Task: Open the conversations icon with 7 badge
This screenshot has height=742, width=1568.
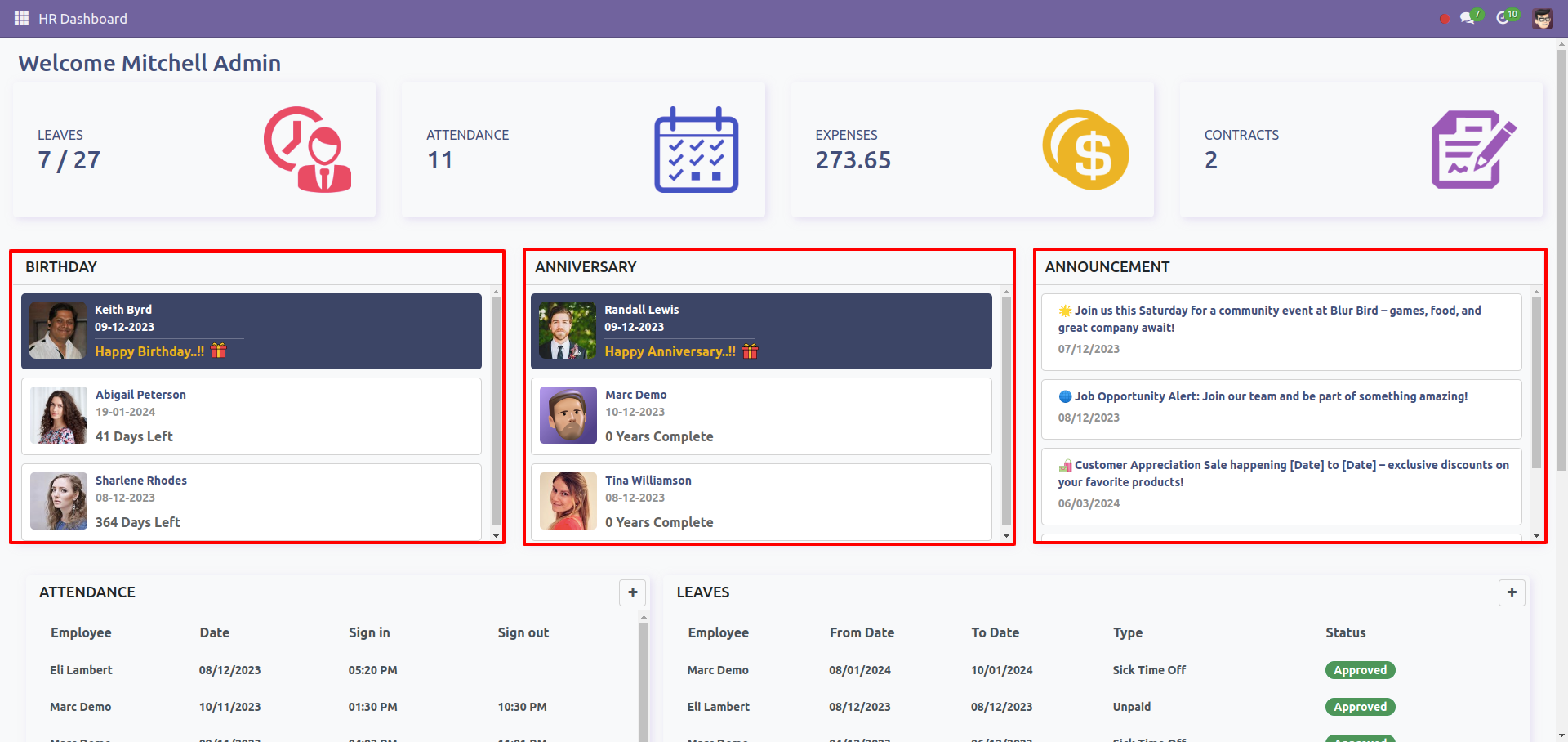Action: pos(1470,17)
